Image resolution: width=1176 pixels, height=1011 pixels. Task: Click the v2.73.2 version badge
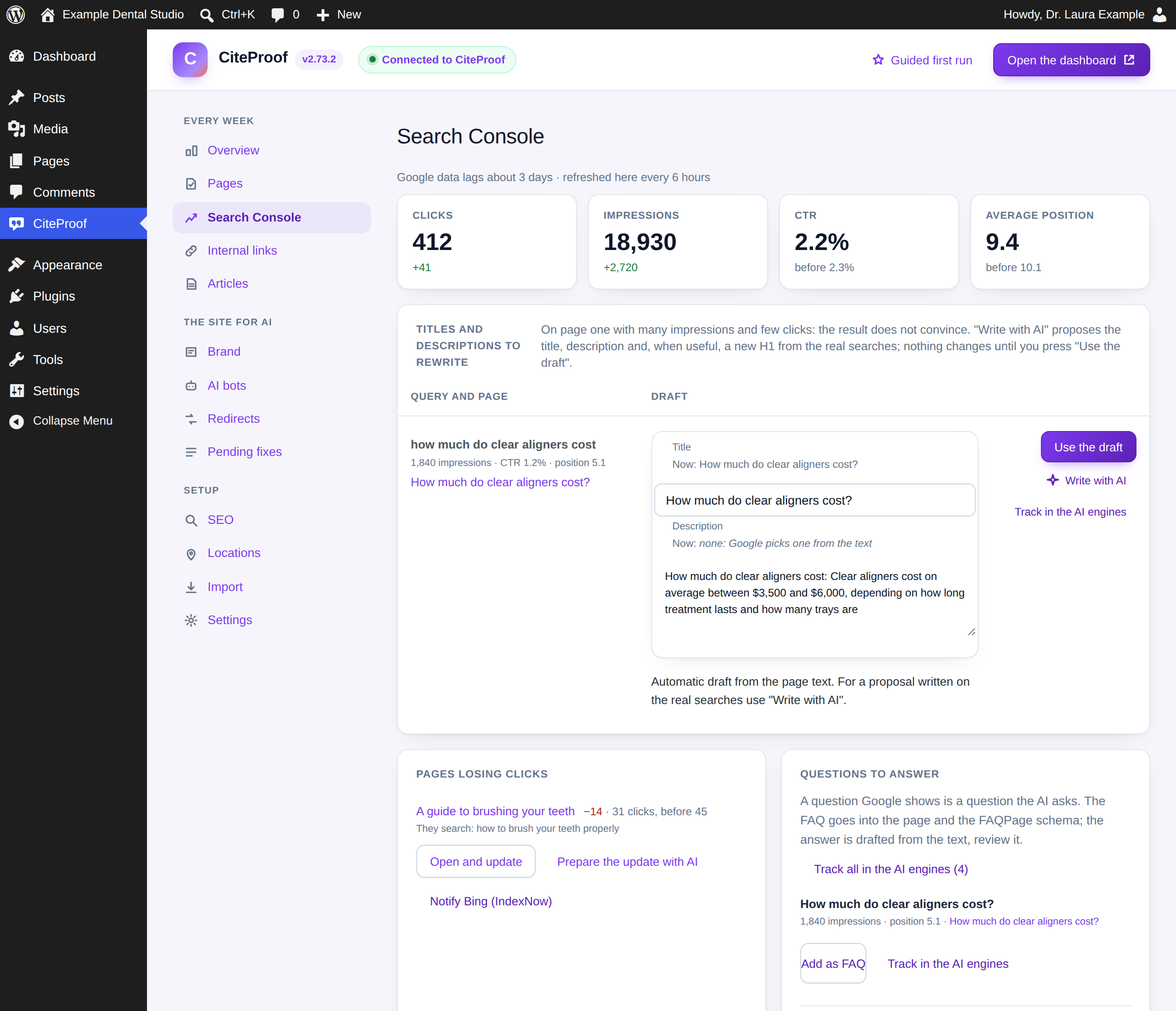click(319, 59)
